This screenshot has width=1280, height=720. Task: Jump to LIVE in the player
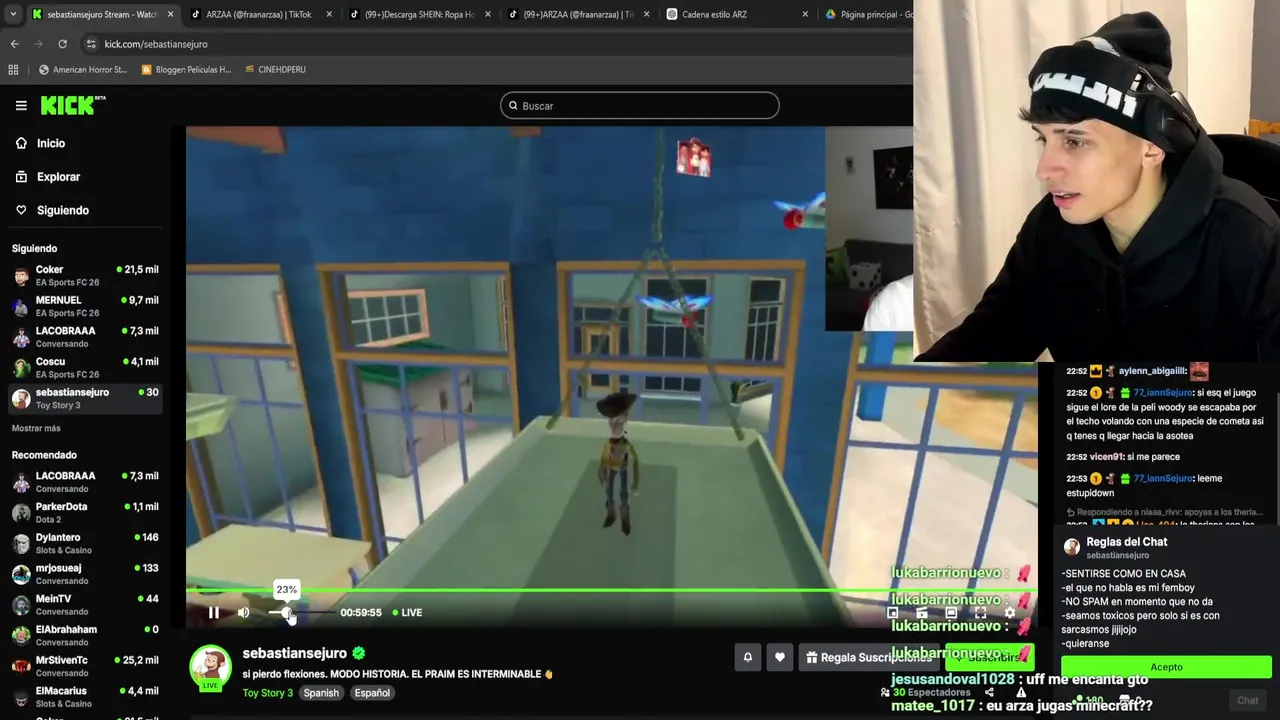coord(407,613)
